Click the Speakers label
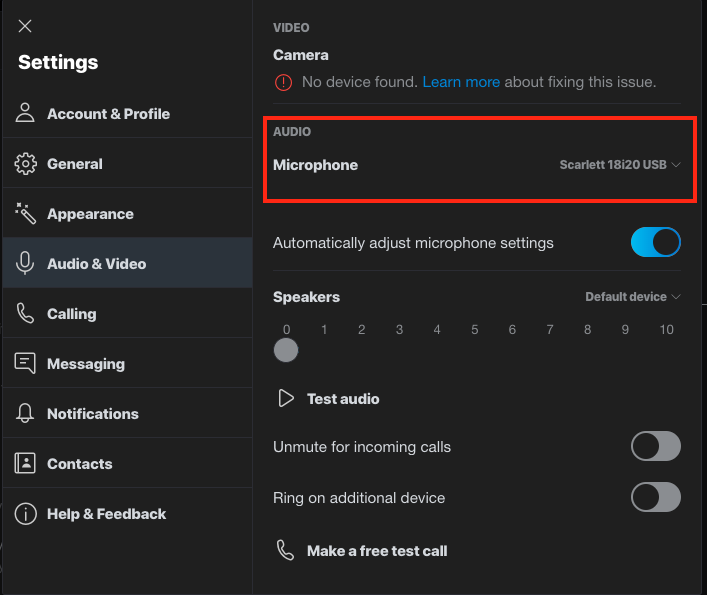707x595 pixels. tap(306, 297)
